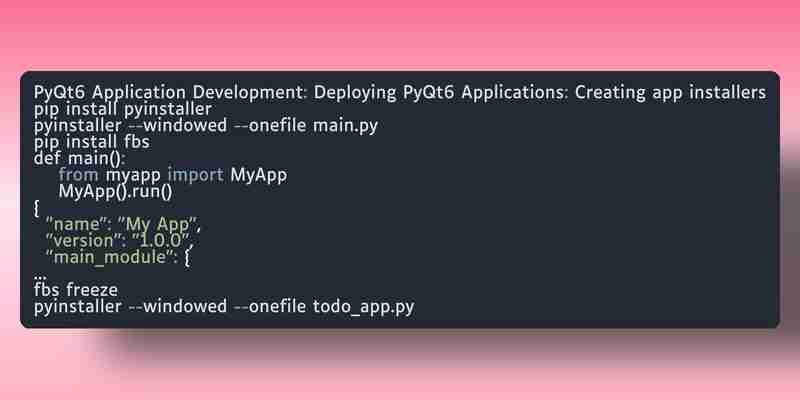The height and width of the screenshot is (400, 800).
Task: Click the 'todo_app.py' filename text
Action: (364, 307)
